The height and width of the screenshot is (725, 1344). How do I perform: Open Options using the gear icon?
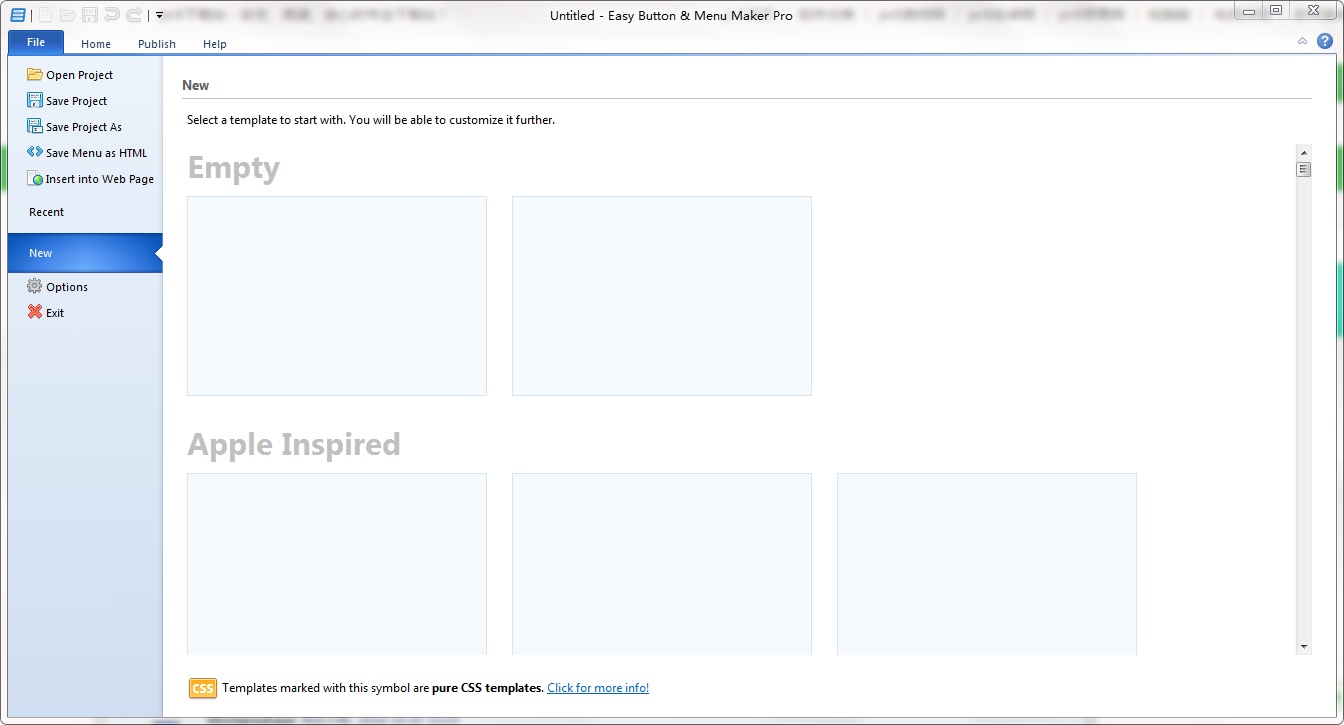[x=33, y=286]
